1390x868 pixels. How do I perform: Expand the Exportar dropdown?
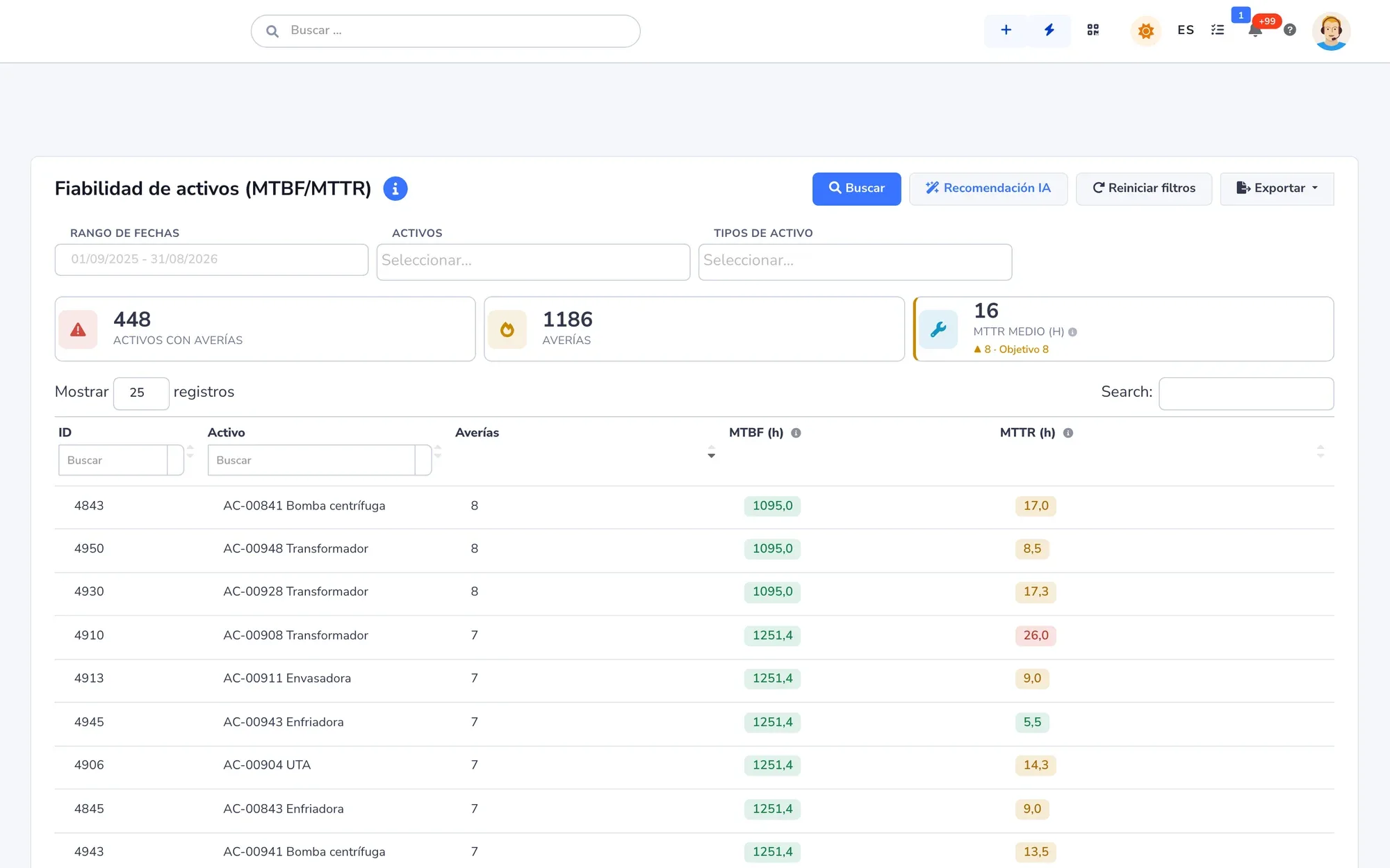pyautogui.click(x=1277, y=188)
